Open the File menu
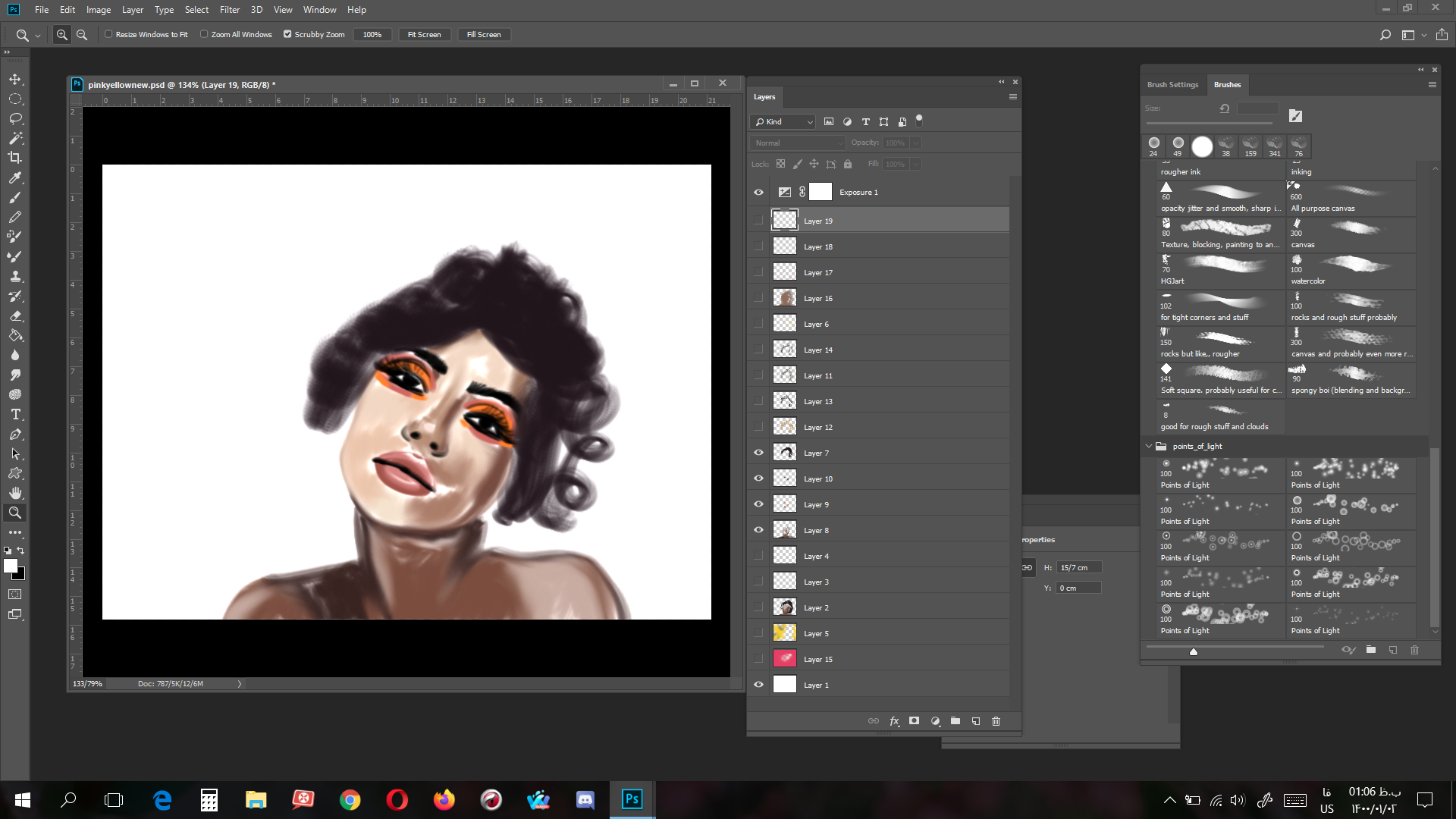Screen dimensions: 1456x819 pyautogui.click(x=42, y=10)
